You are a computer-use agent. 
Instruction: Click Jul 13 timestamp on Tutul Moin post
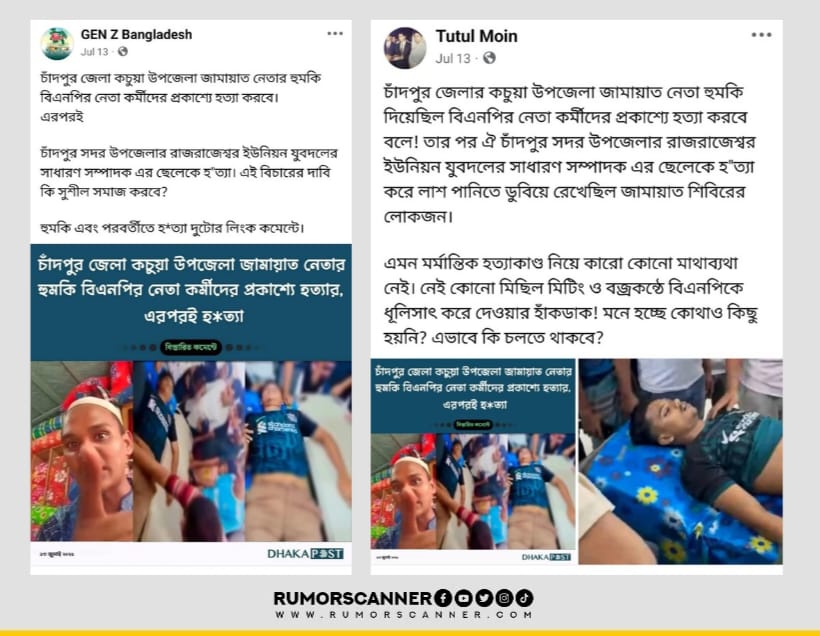click(453, 58)
